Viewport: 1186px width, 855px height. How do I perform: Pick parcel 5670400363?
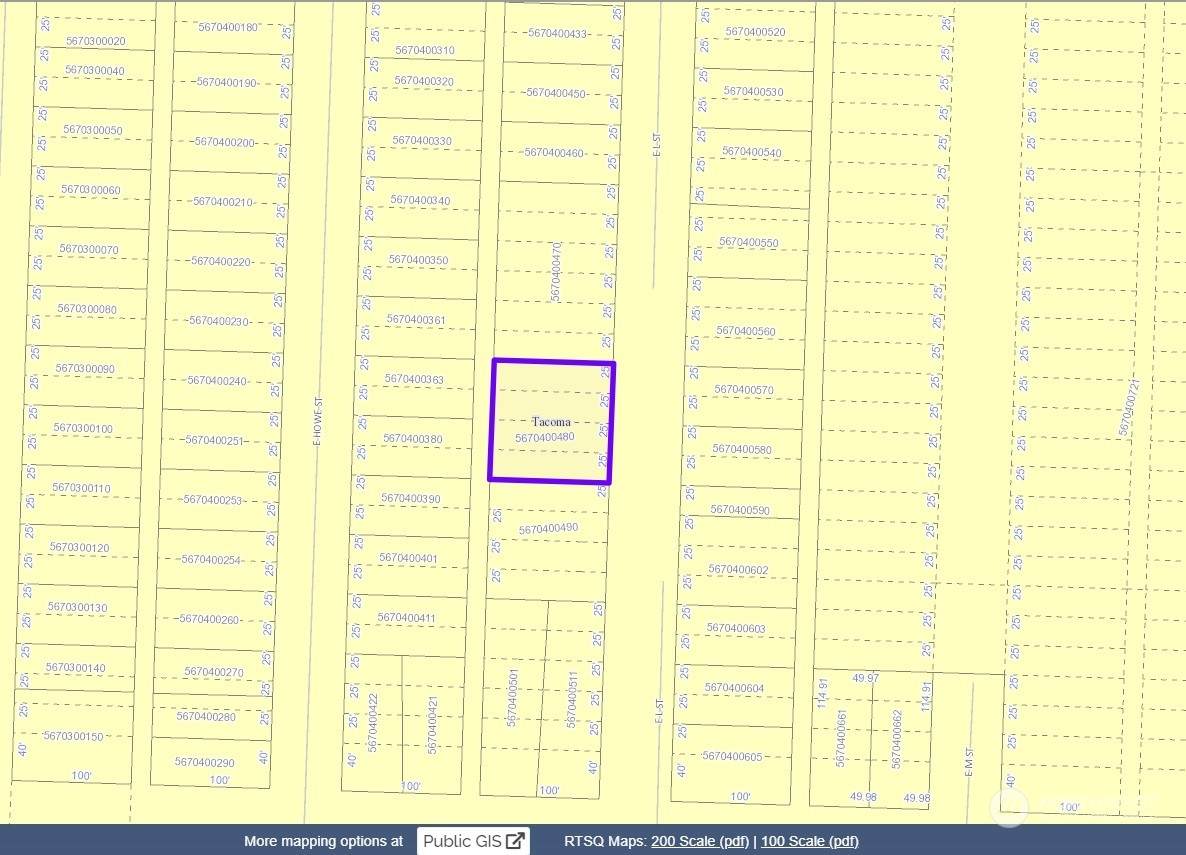coord(414,379)
